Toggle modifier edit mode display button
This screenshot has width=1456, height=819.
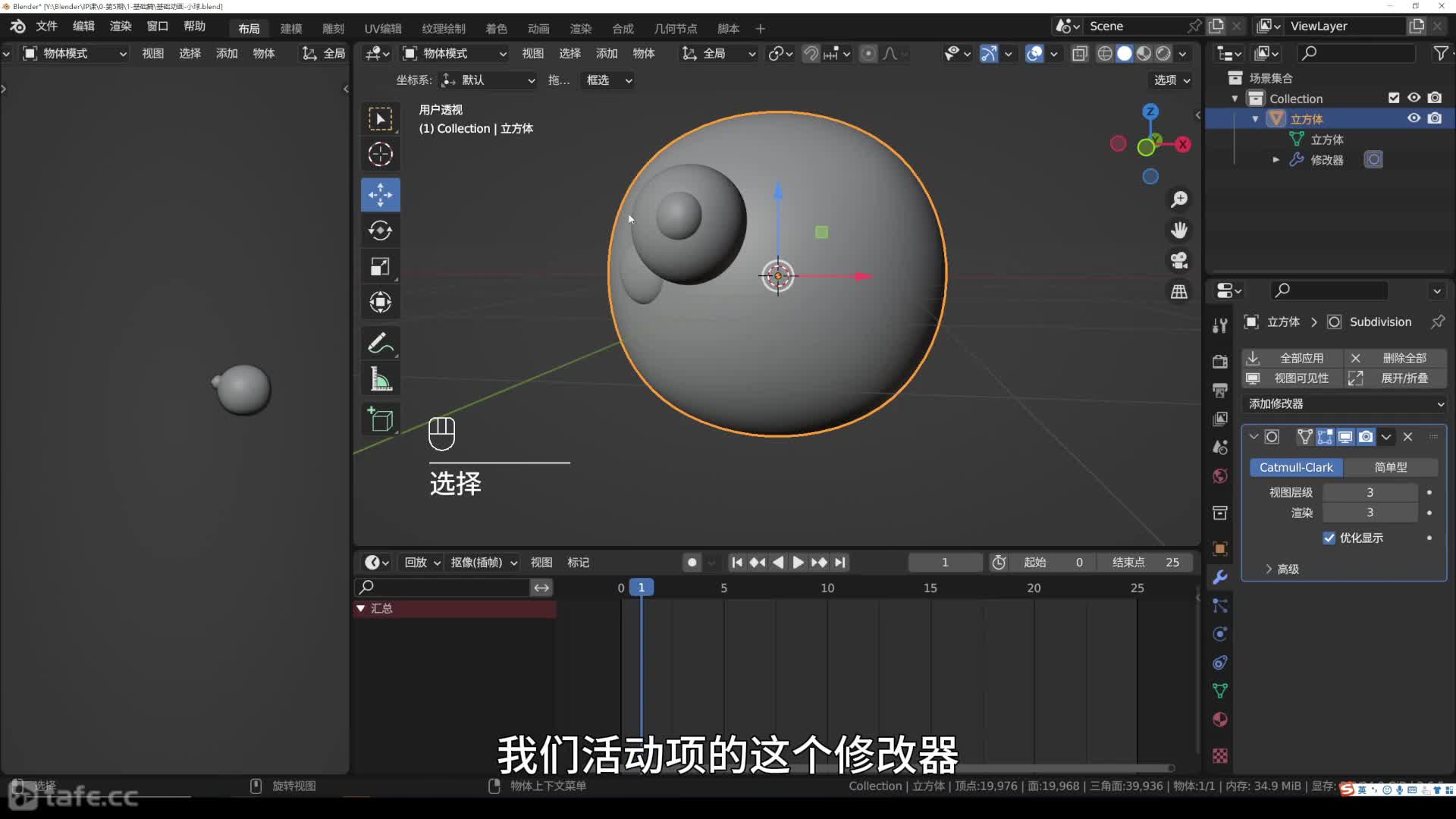[1325, 437]
